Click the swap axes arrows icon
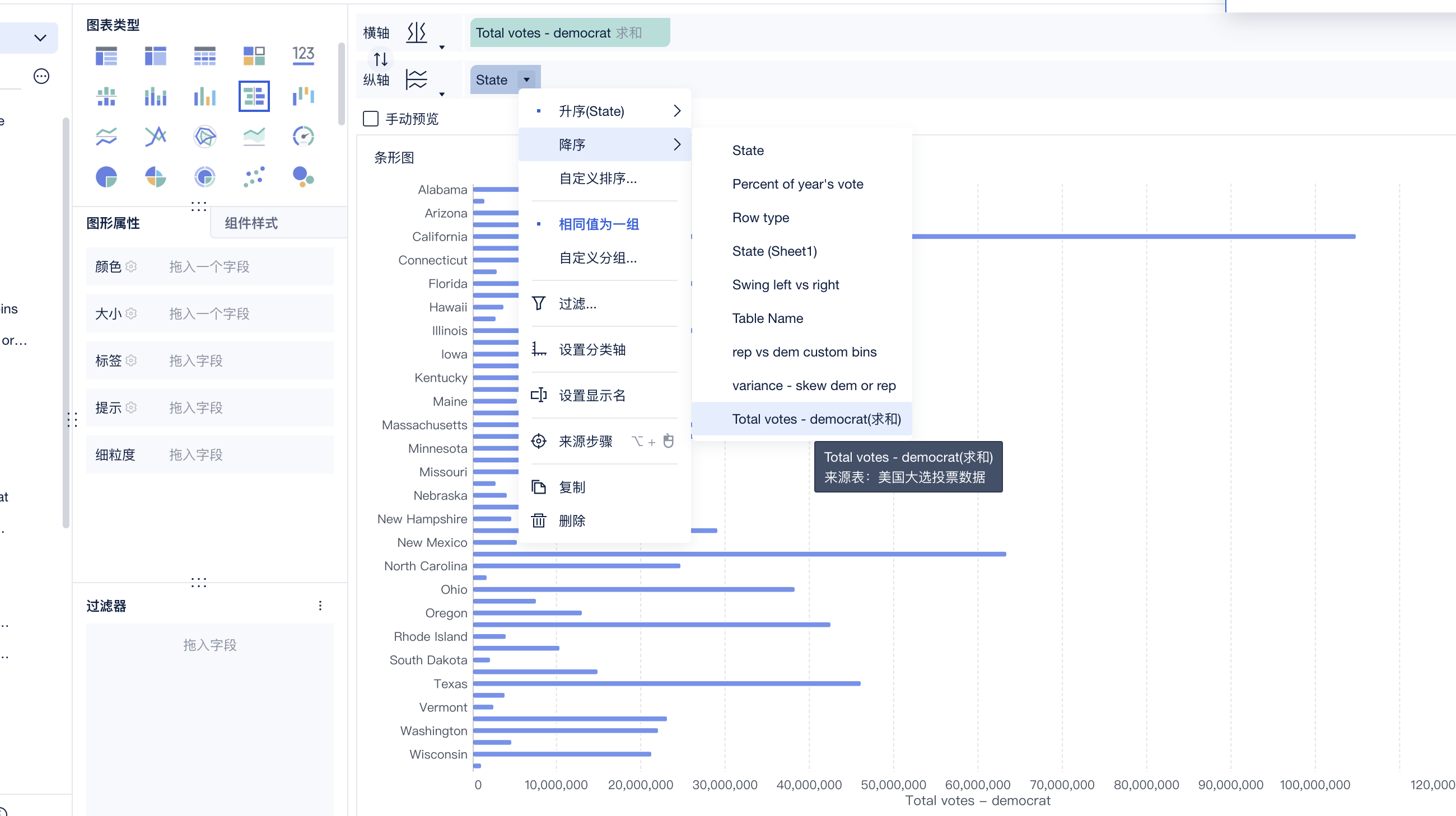The width and height of the screenshot is (1456, 816). tap(380, 59)
